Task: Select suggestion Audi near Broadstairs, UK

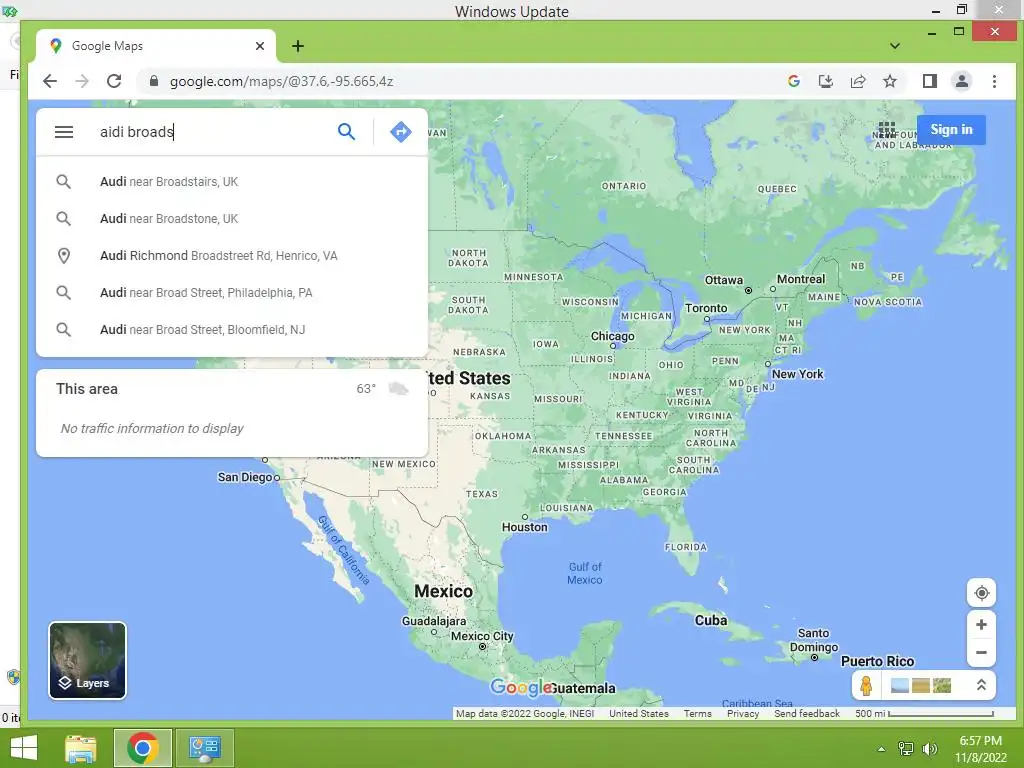Action: (x=232, y=182)
